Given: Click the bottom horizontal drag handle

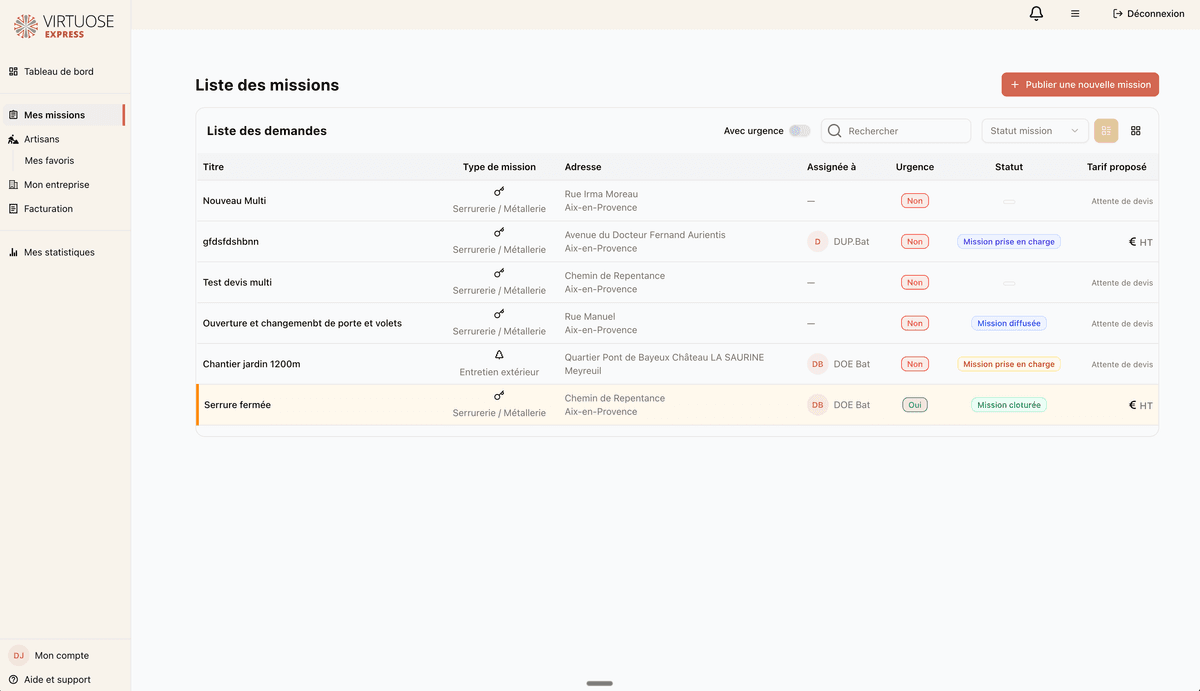Looking at the screenshot, I should (x=600, y=683).
